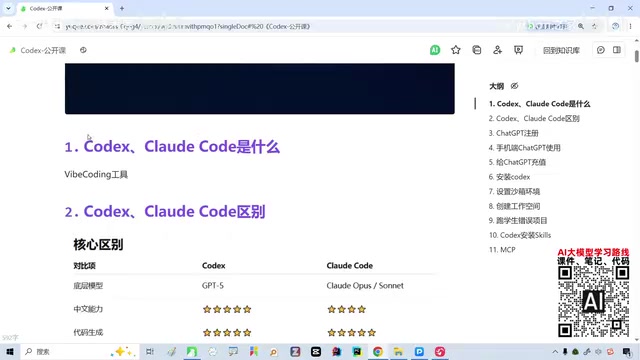
Task: Open outline item 7. 设置沙箱环境
Action: click(x=514, y=191)
